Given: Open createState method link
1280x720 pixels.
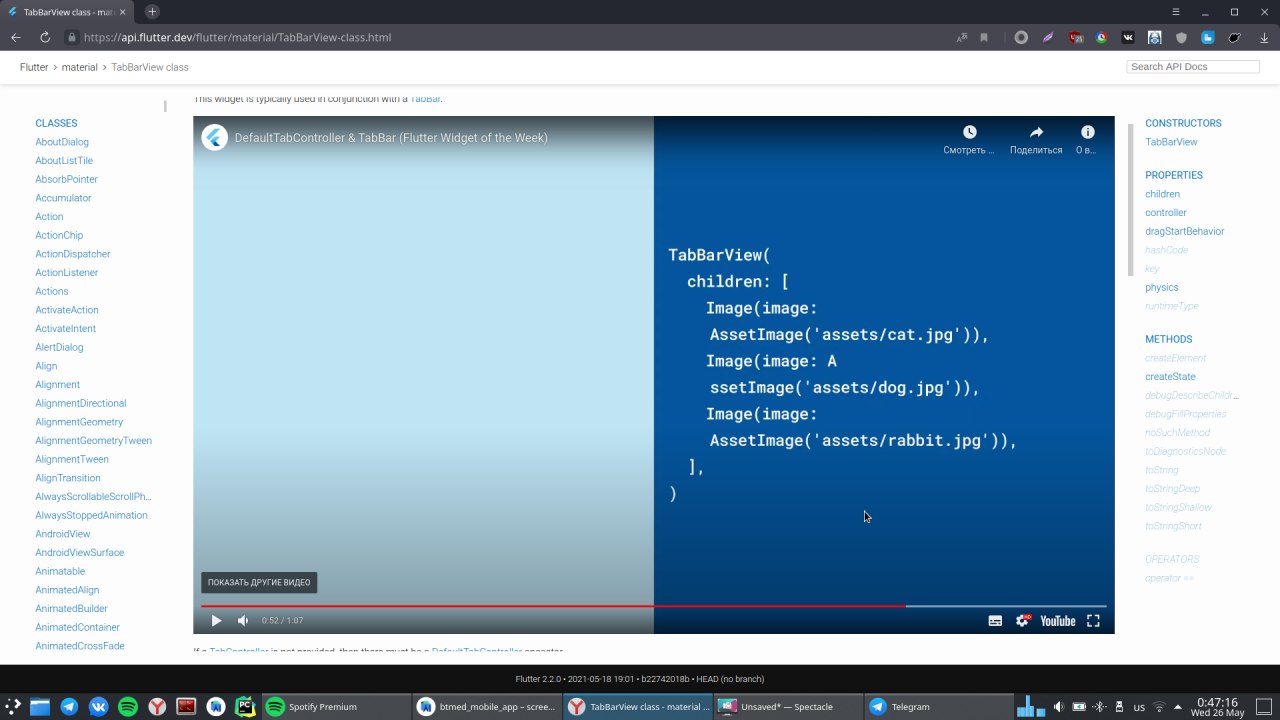Looking at the screenshot, I should 1170,376.
